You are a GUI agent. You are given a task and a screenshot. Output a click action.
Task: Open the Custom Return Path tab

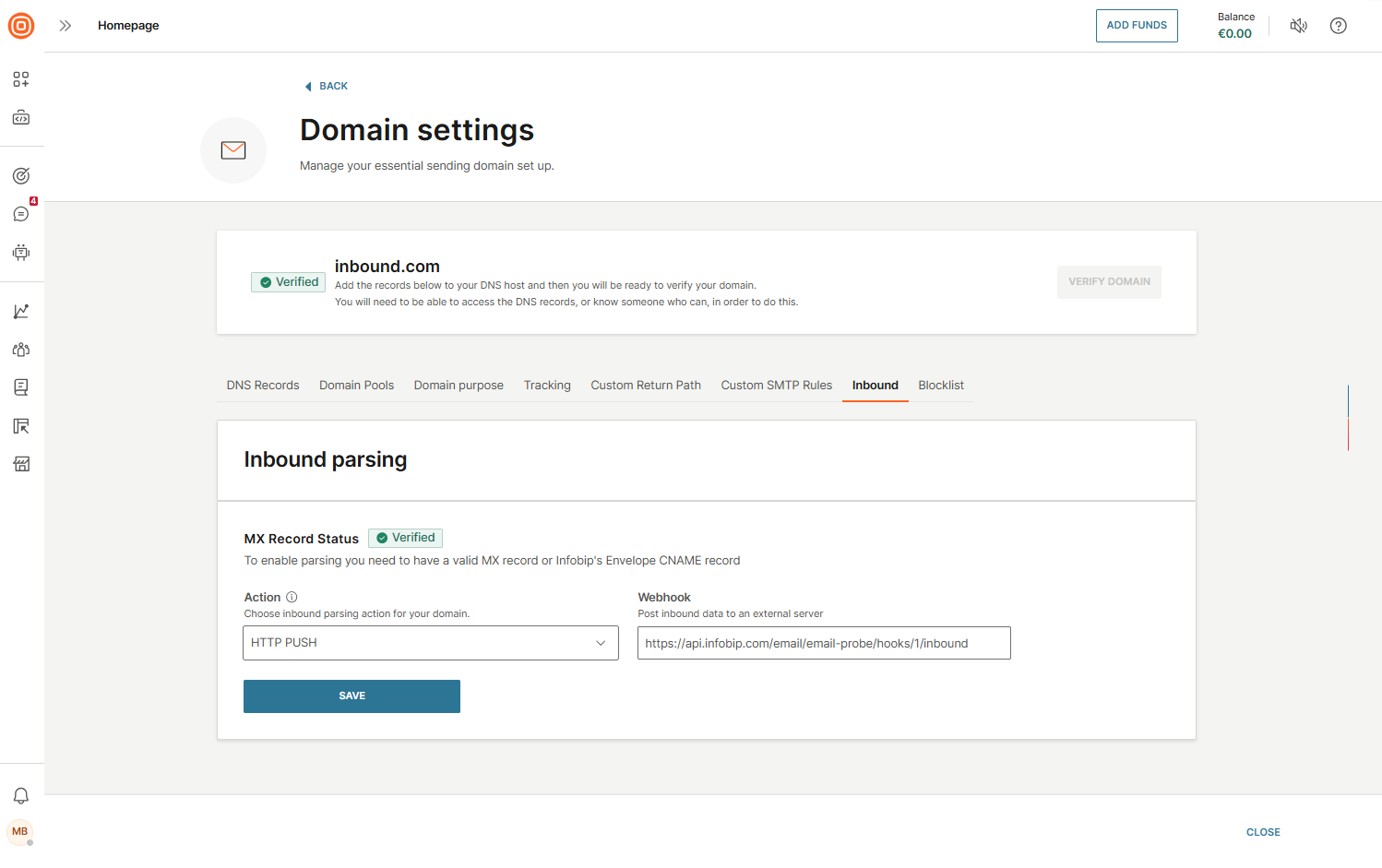coord(645,385)
